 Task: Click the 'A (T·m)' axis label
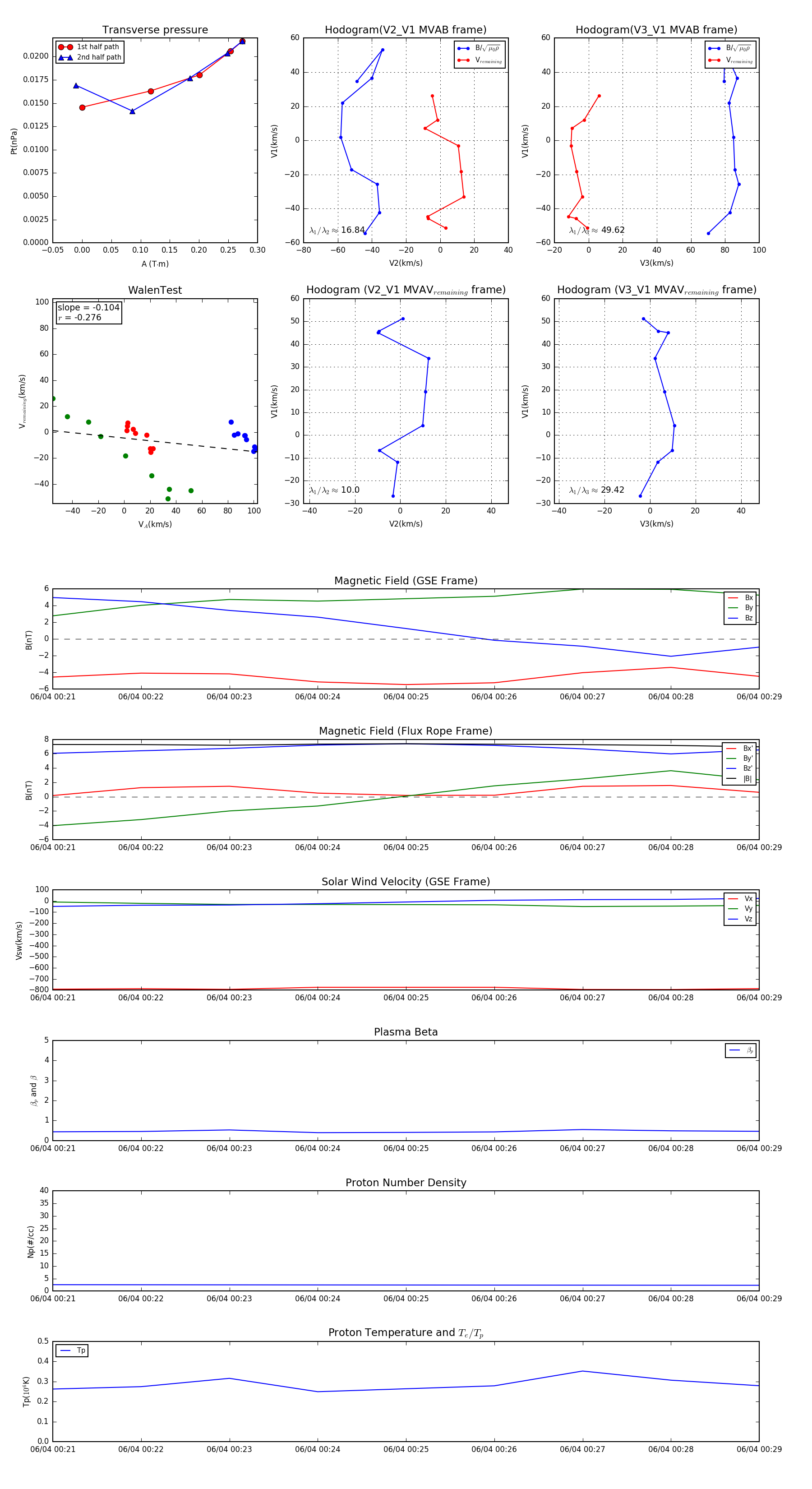pyautogui.click(x=155, y=264)
